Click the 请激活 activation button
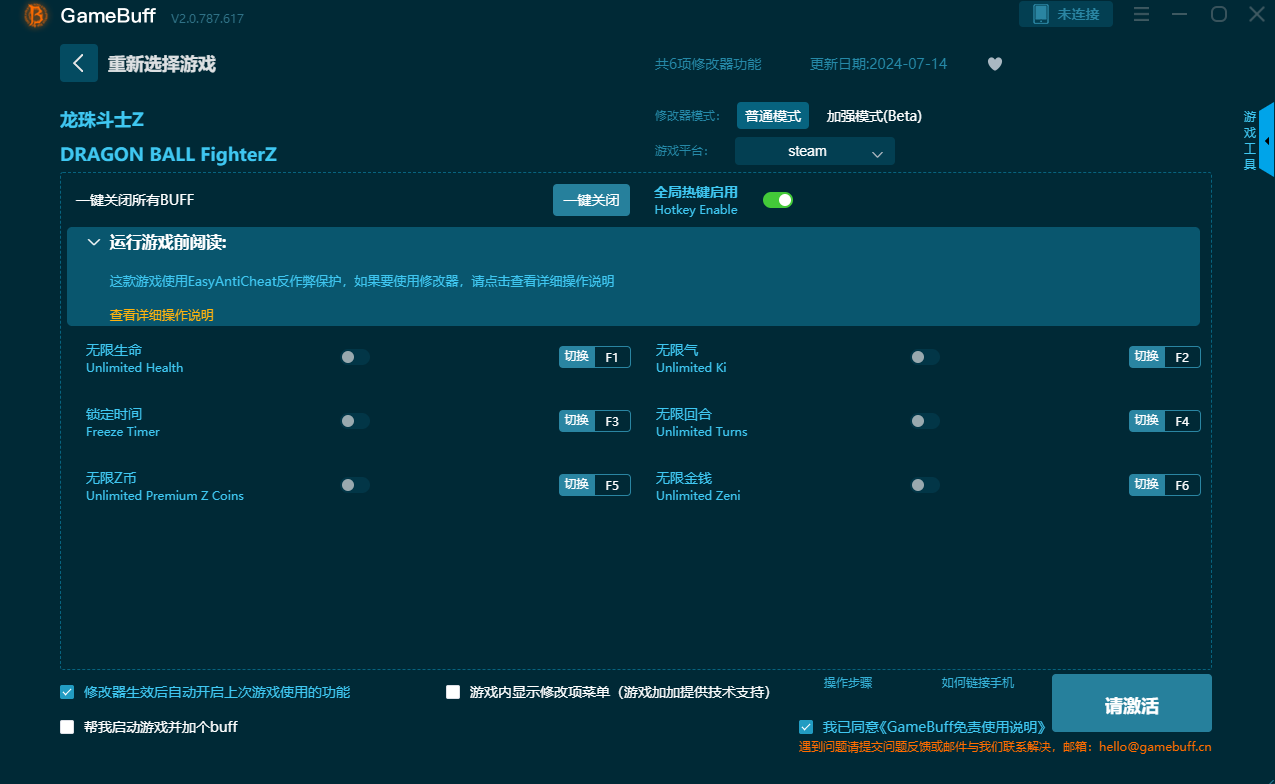 click(x=1131, y=703)
